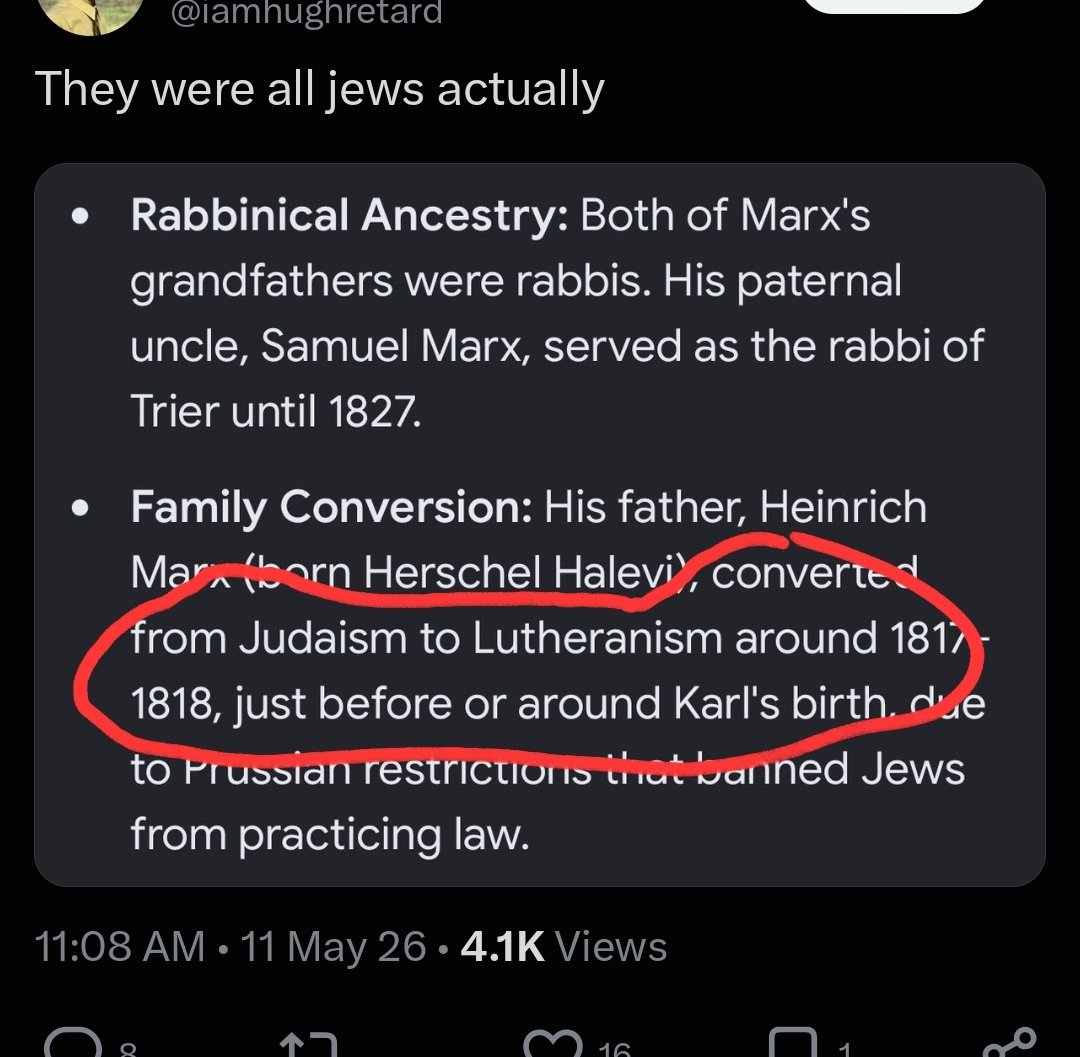The height and width of the screenshot is (1057, 1080).
Task: Open the share icon at bottom right
Action: [1010, 1043]
